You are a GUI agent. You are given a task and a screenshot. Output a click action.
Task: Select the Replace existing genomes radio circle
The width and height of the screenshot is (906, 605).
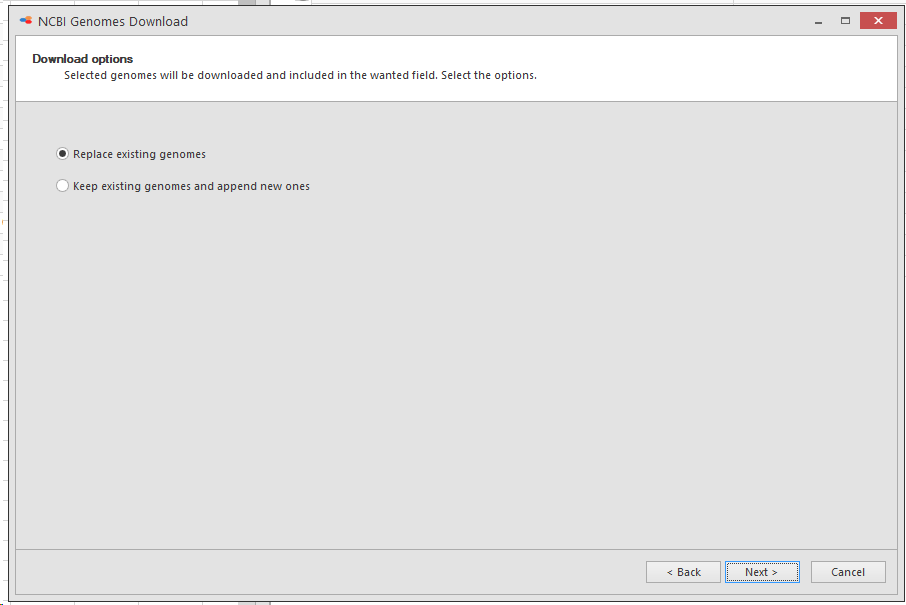(x=62, y=154)
